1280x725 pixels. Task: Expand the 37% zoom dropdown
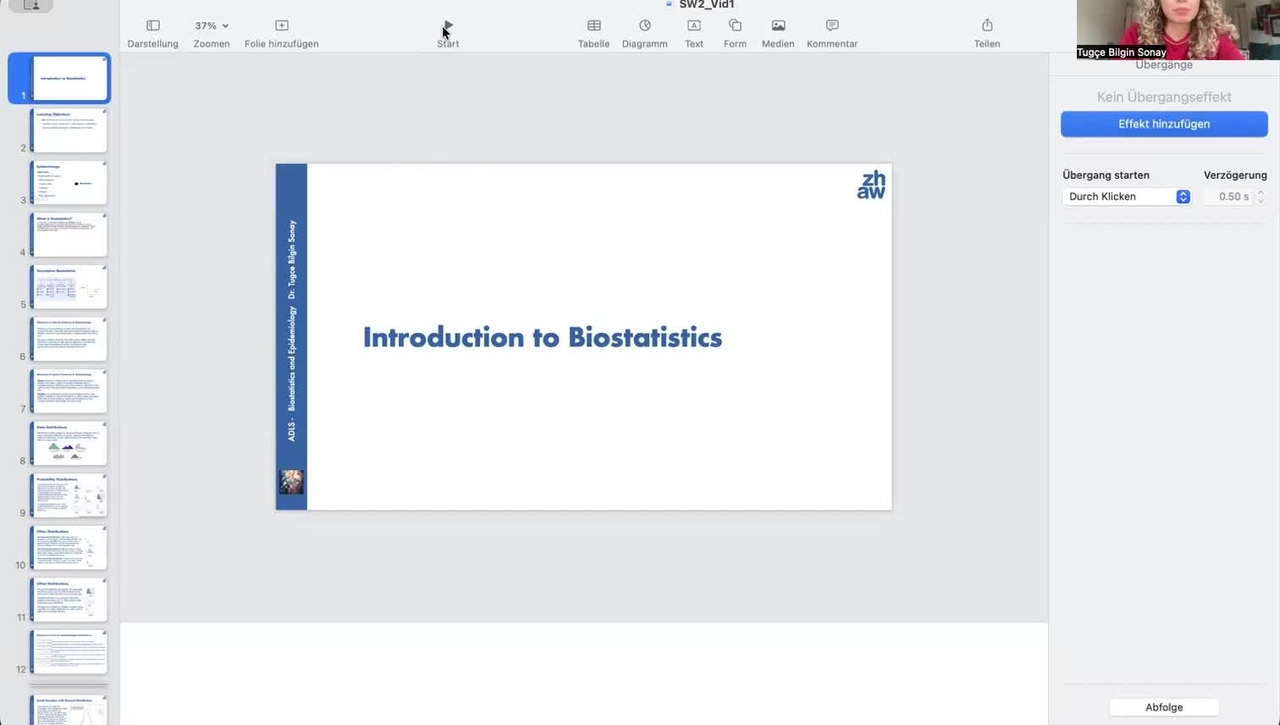[212, 26]
